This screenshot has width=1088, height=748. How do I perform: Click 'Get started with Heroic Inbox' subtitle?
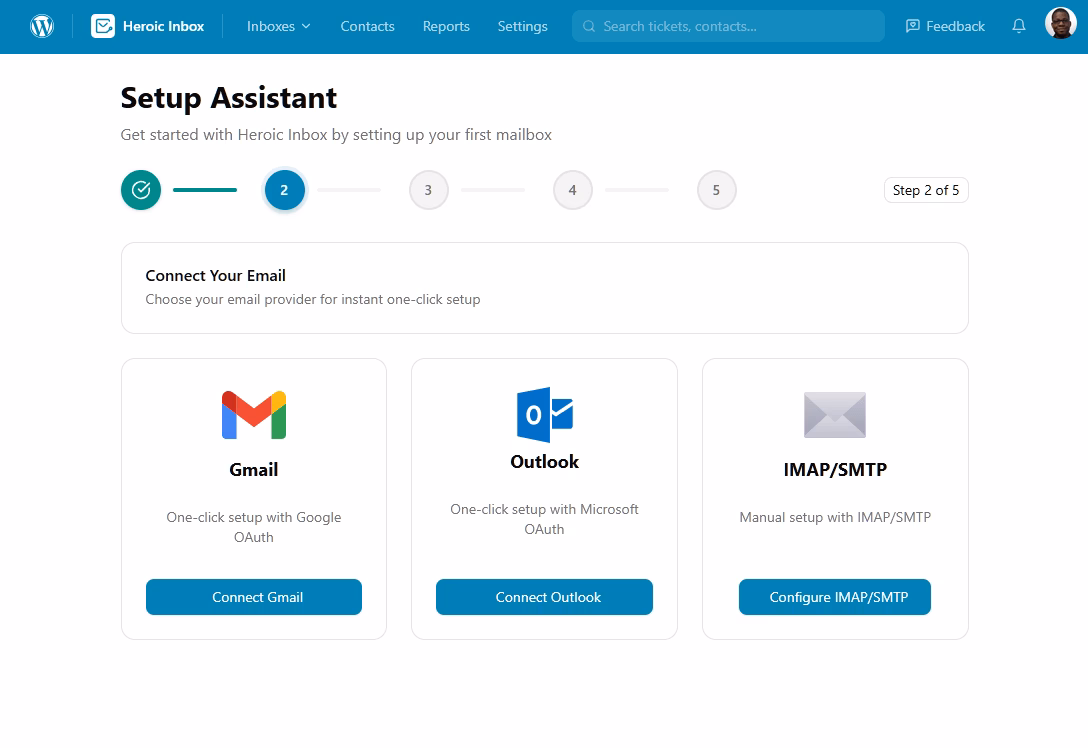click(x=336, y=135)
